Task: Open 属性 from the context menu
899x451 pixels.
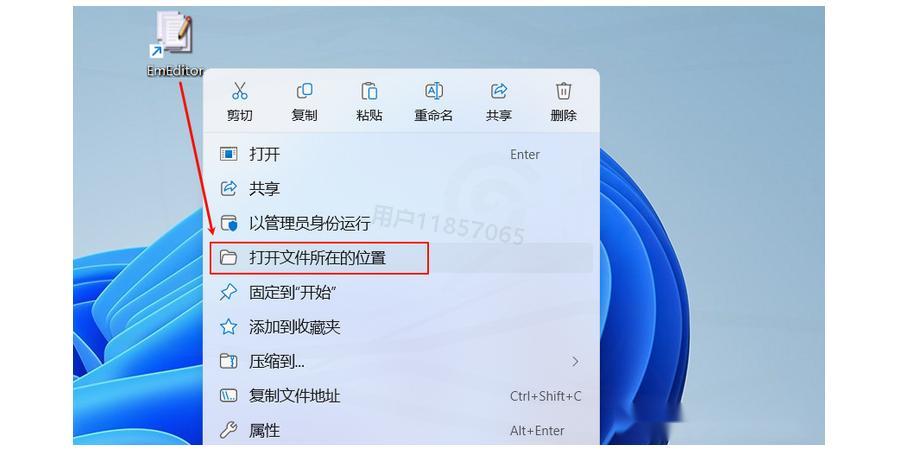Action: pyautogui.click(x=401, y=430)
